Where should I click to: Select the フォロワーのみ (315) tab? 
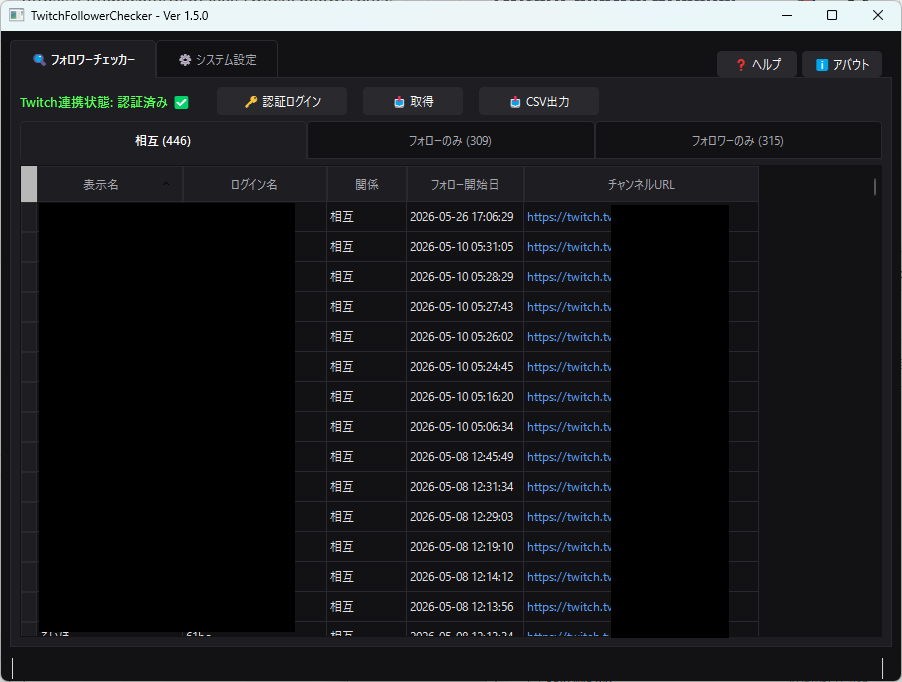[x=738, y=140]
